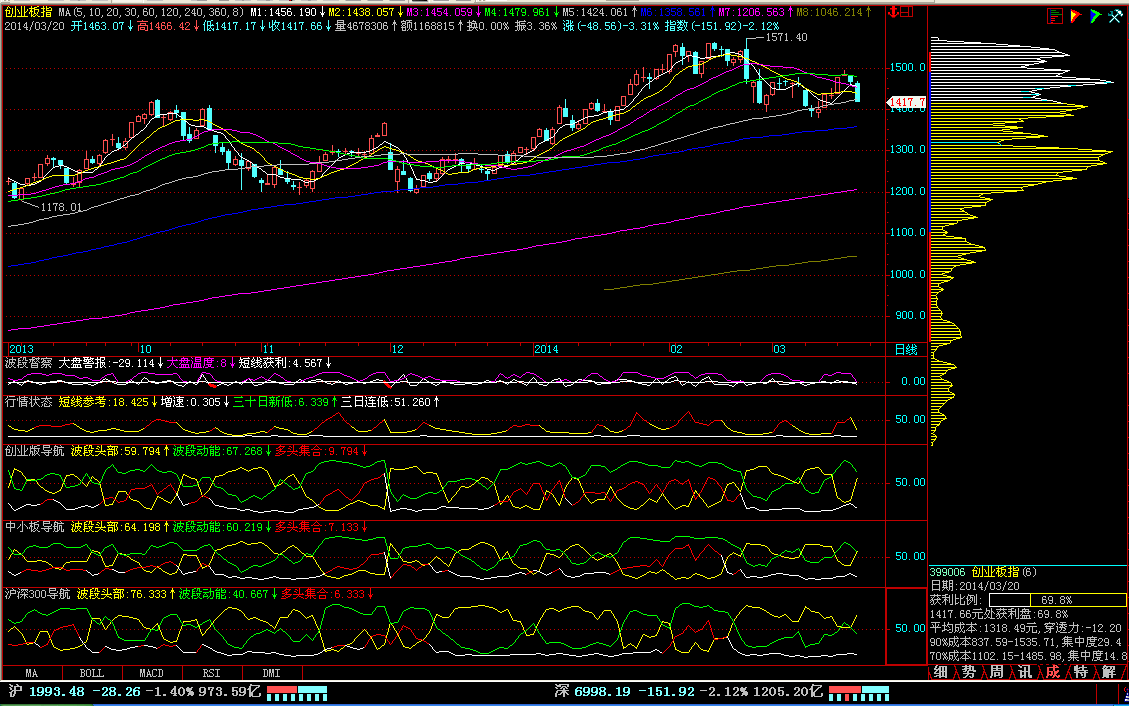Select the red 成 cost tab
Viewport: 1129px width, 706px height.
(x=1053, y=672)
